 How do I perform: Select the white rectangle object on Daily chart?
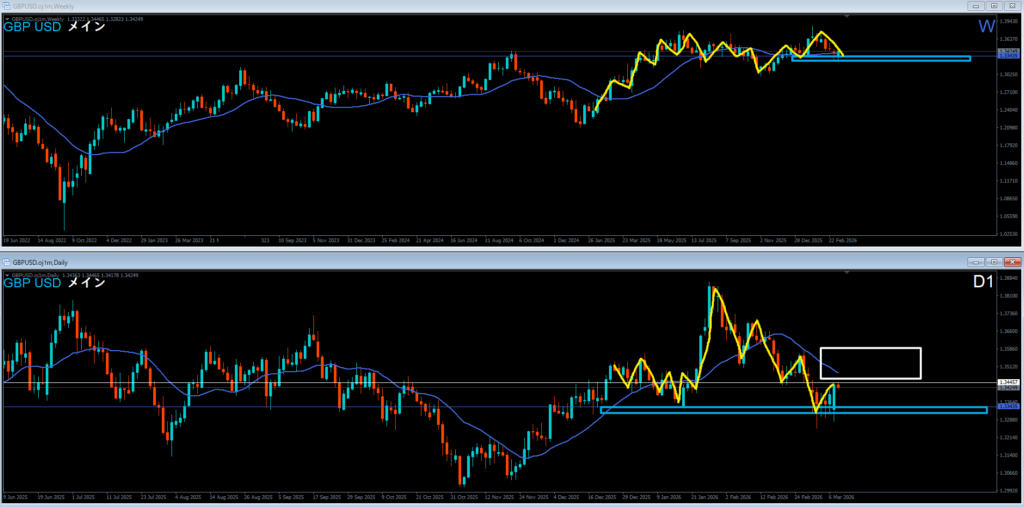click(x=871, y=363)
